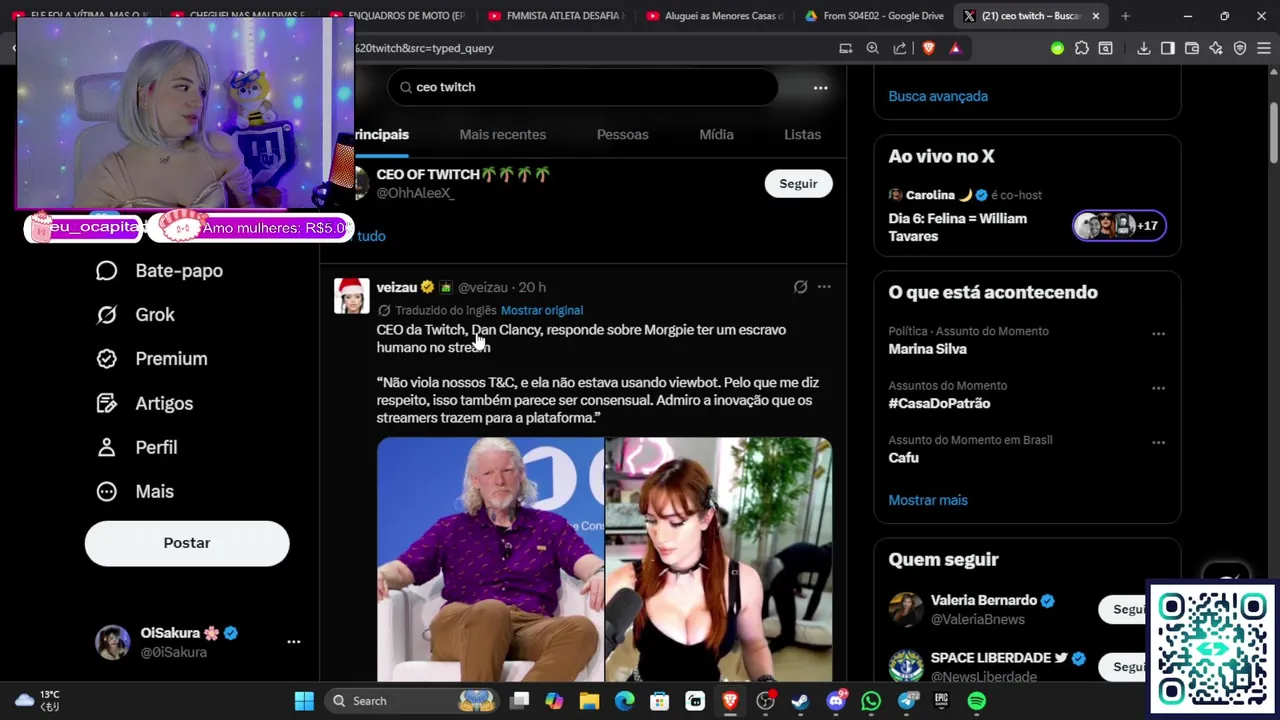Switch to Listas tab

click(x=802, y=135)
